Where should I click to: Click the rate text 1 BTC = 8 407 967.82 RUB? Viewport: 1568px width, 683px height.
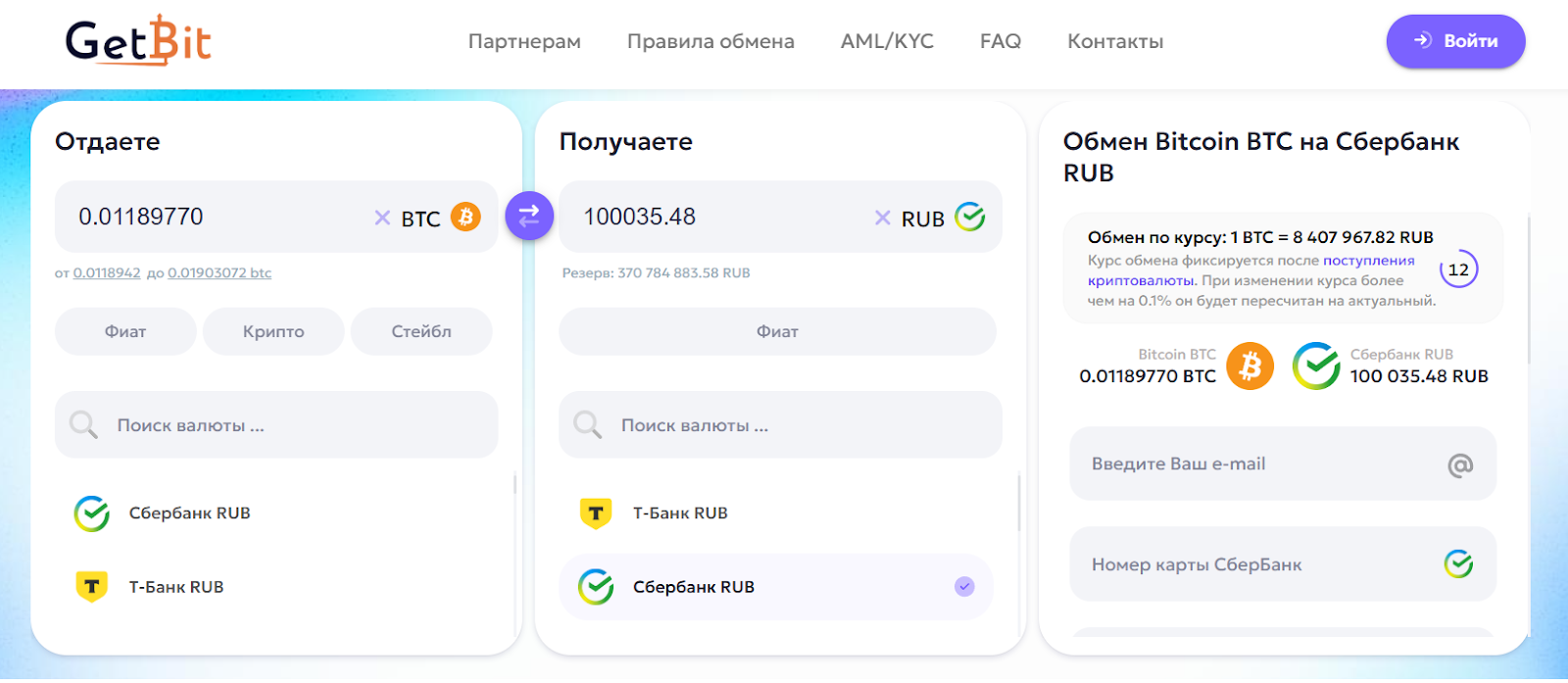point(1332,237)
